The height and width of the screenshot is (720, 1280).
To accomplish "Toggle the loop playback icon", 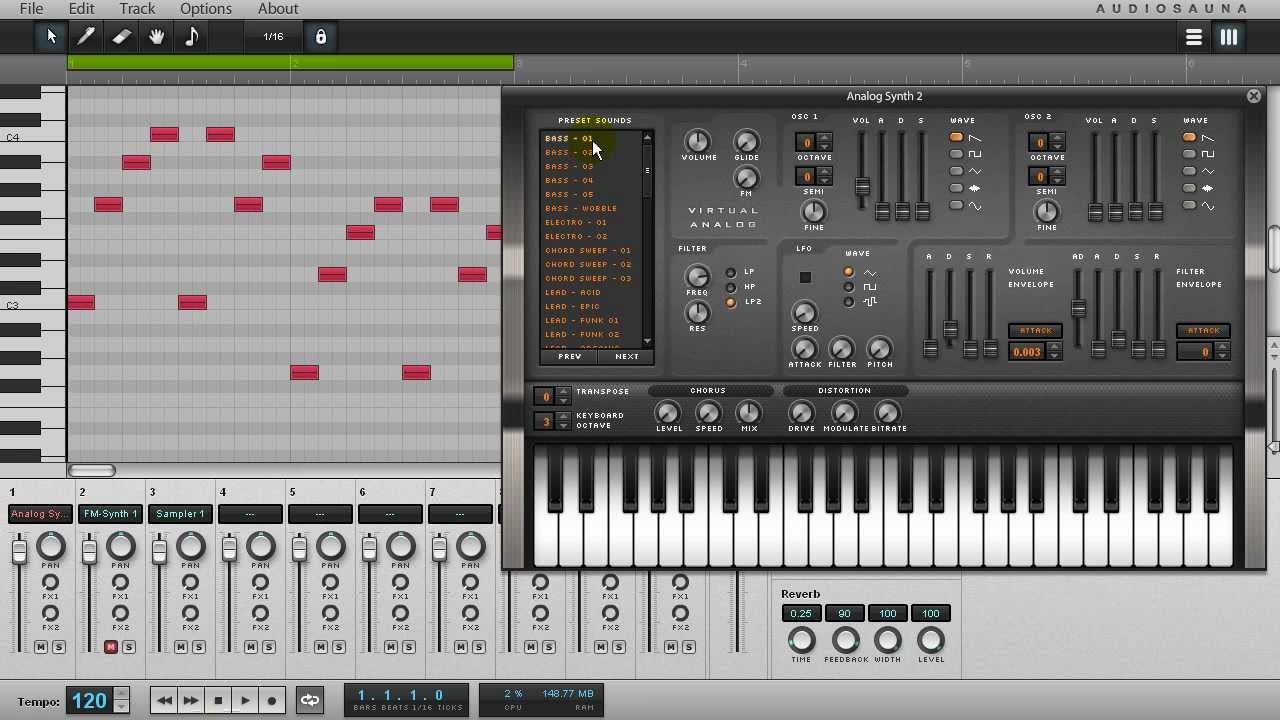I will click(310, 701).
